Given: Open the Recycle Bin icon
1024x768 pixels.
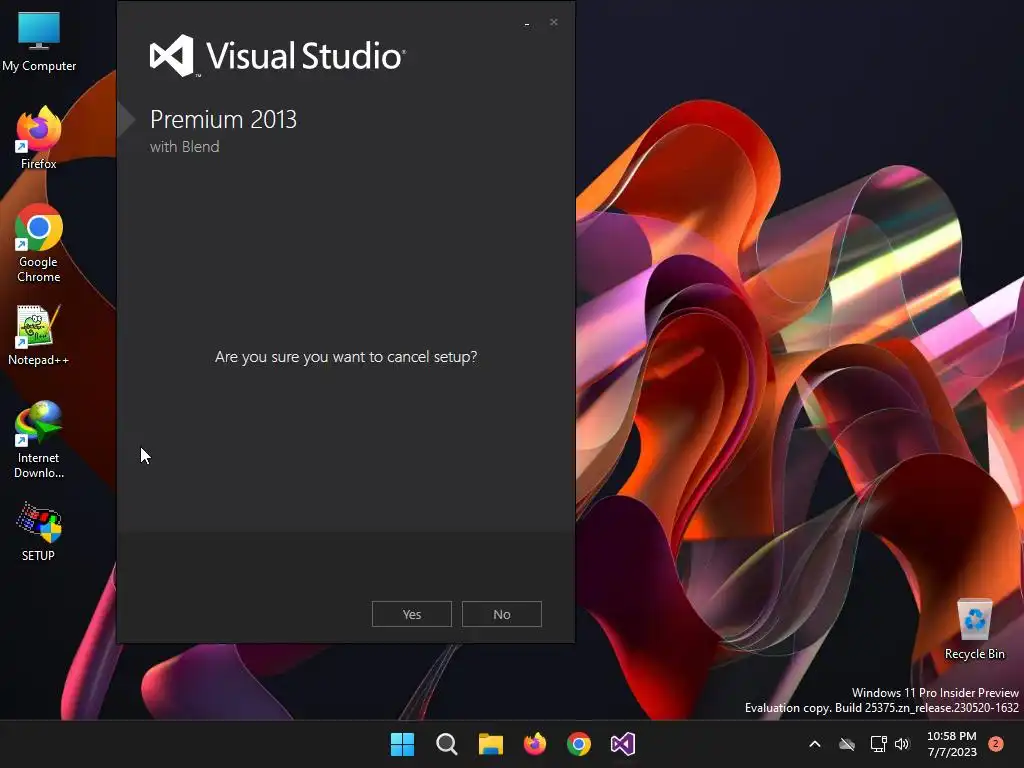Looking at the screenshot, I should pyautogui.click(x=974, y=630).
